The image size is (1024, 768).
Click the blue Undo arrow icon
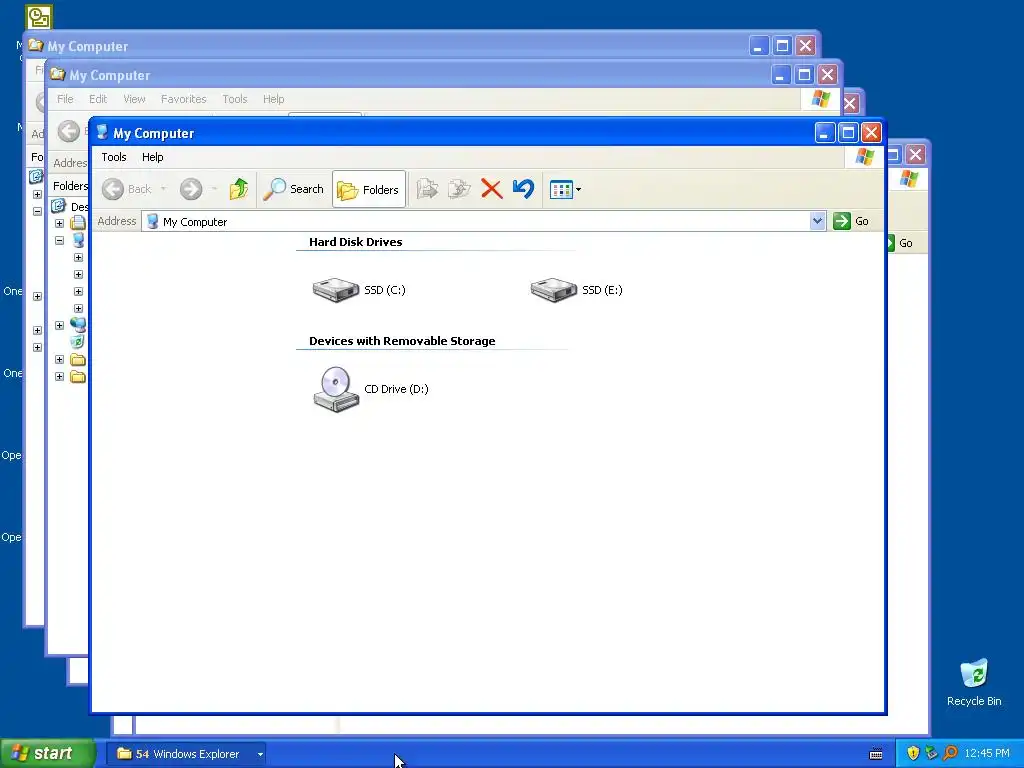(x=523, y=189)
